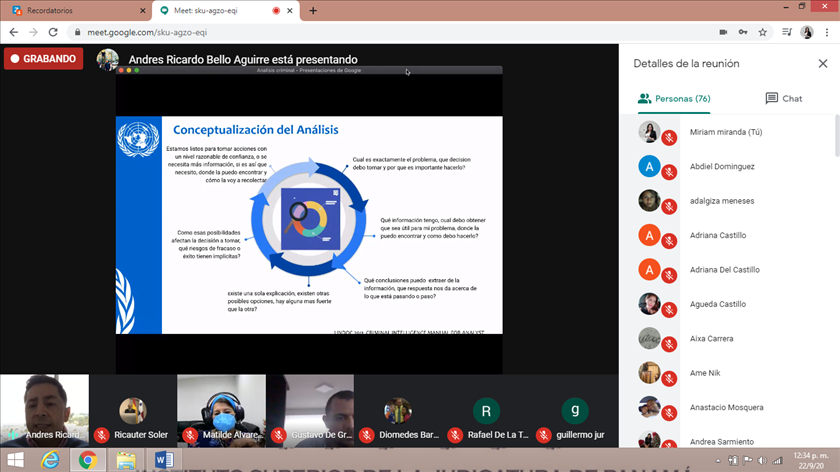Click muted mic icon for Aixa Carrera
Viewport: 840px width, 472px height.
click(x=669, y=344)
